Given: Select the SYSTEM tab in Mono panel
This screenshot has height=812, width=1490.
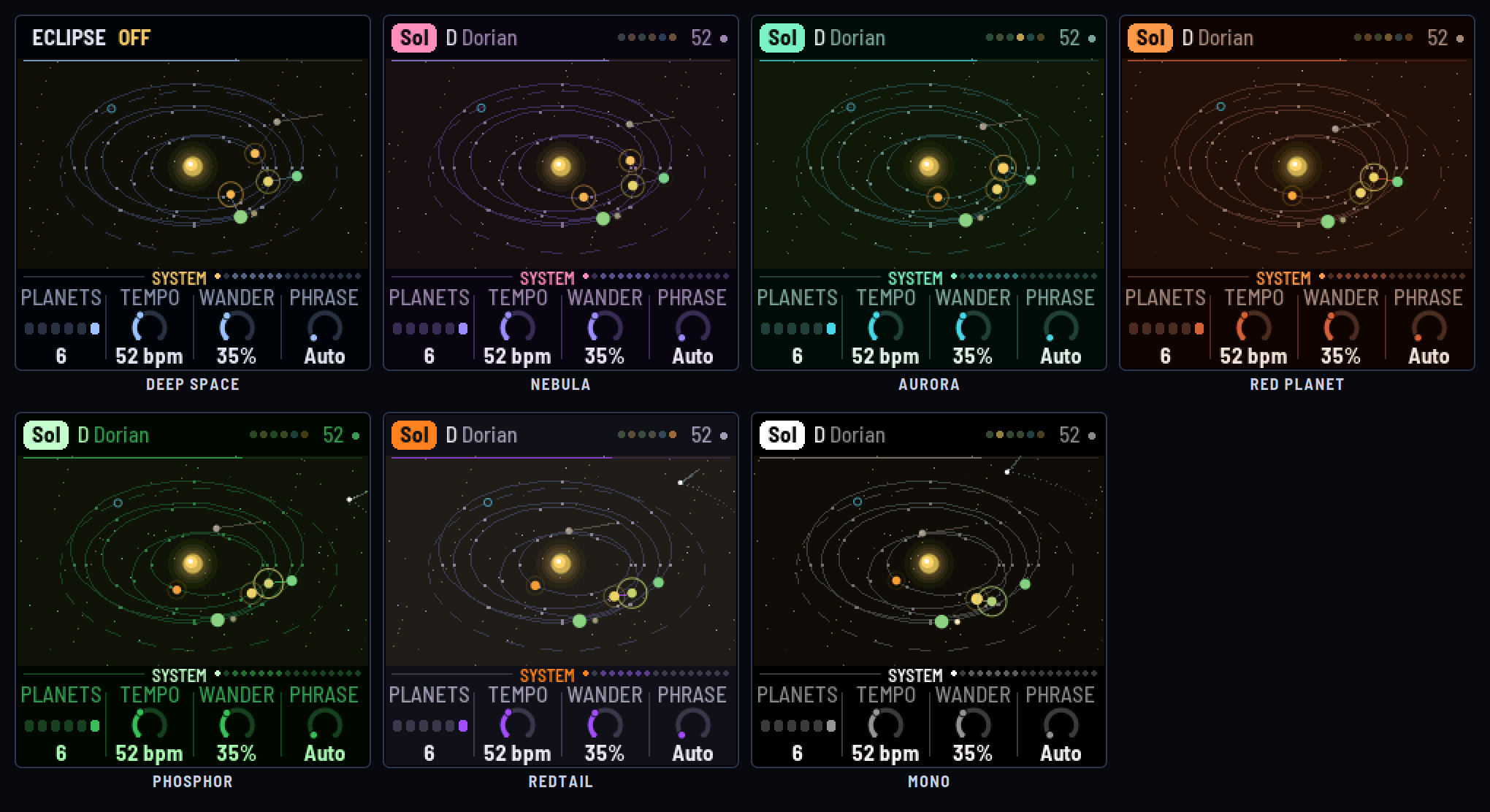Looking at the screenshot, I should click(915, 675).
